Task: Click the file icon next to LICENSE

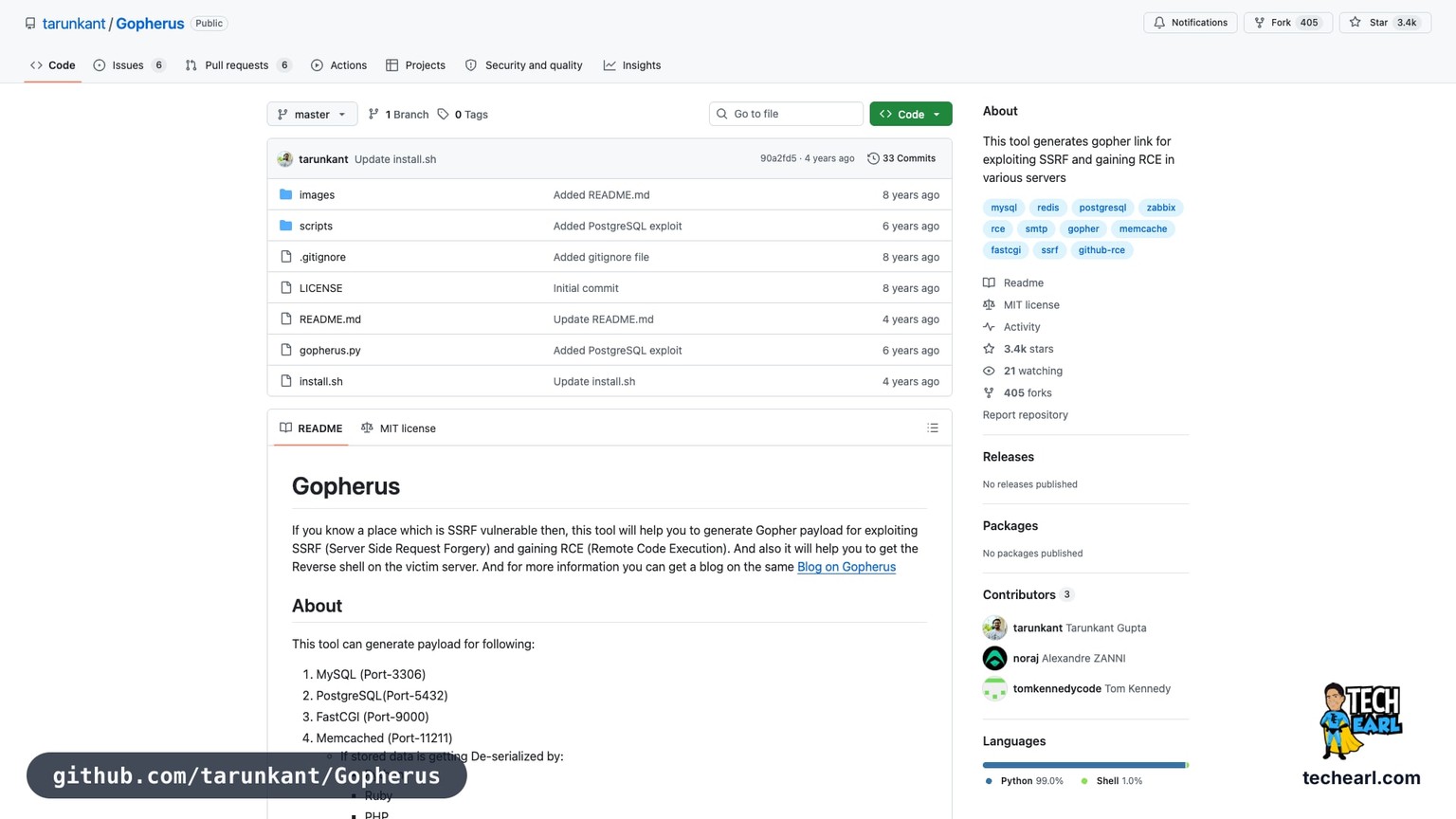Action: click(286, 288)
